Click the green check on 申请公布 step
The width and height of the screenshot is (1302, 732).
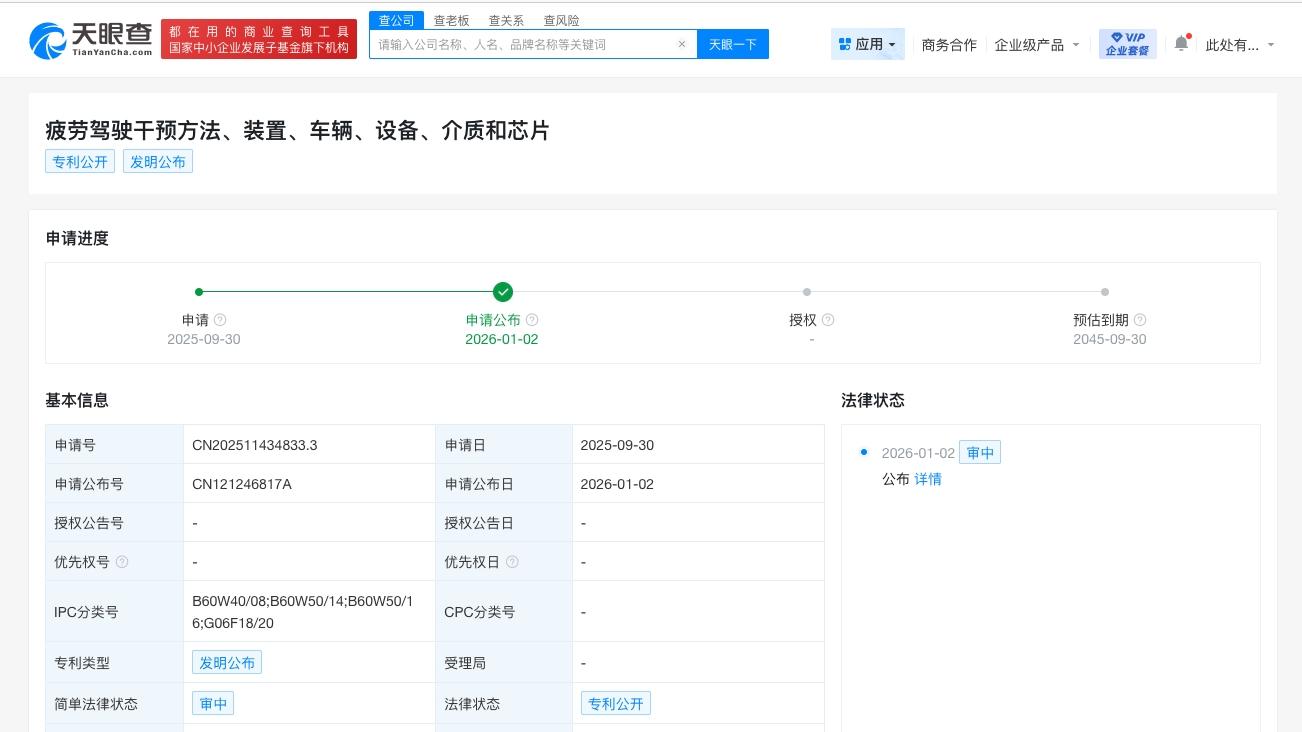click(x=503, y=292)
